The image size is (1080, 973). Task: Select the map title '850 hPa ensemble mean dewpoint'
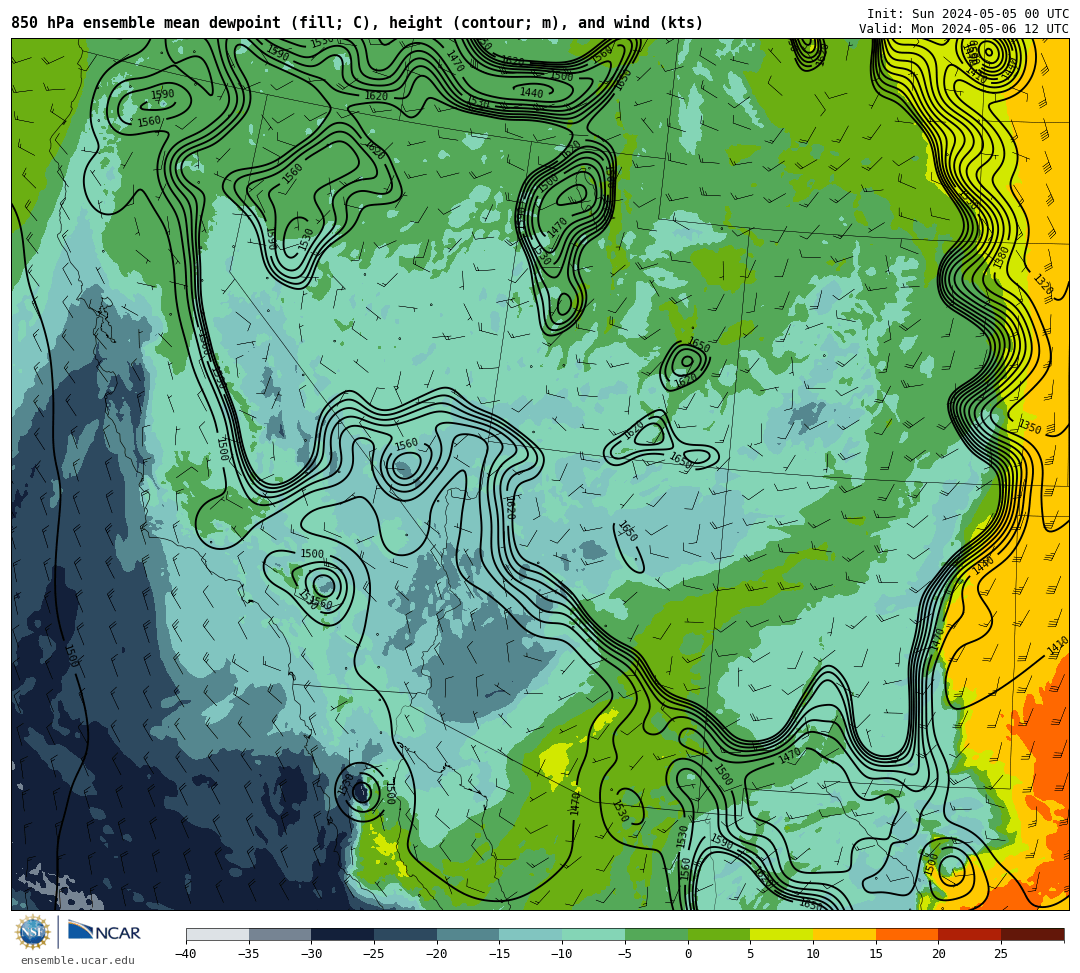(146, 23)
